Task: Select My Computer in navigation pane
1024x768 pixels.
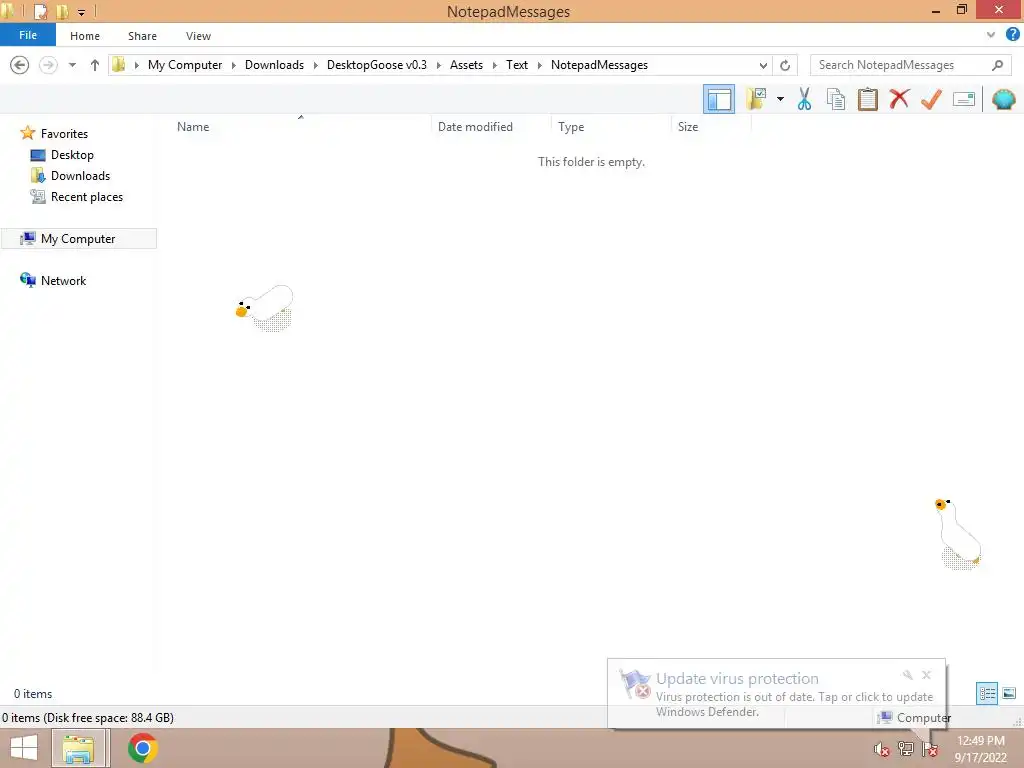Action: (78, 238)
